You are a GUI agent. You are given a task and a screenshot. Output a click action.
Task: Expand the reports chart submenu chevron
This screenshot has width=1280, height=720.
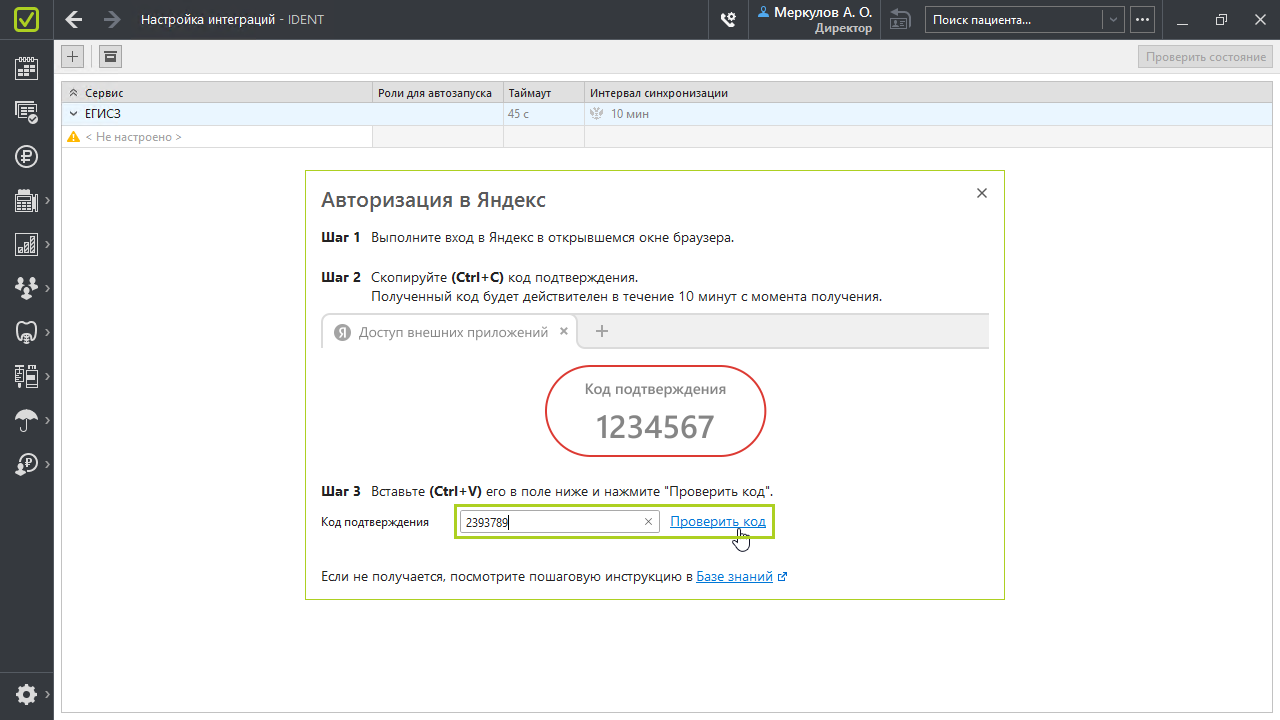(47, 244)
